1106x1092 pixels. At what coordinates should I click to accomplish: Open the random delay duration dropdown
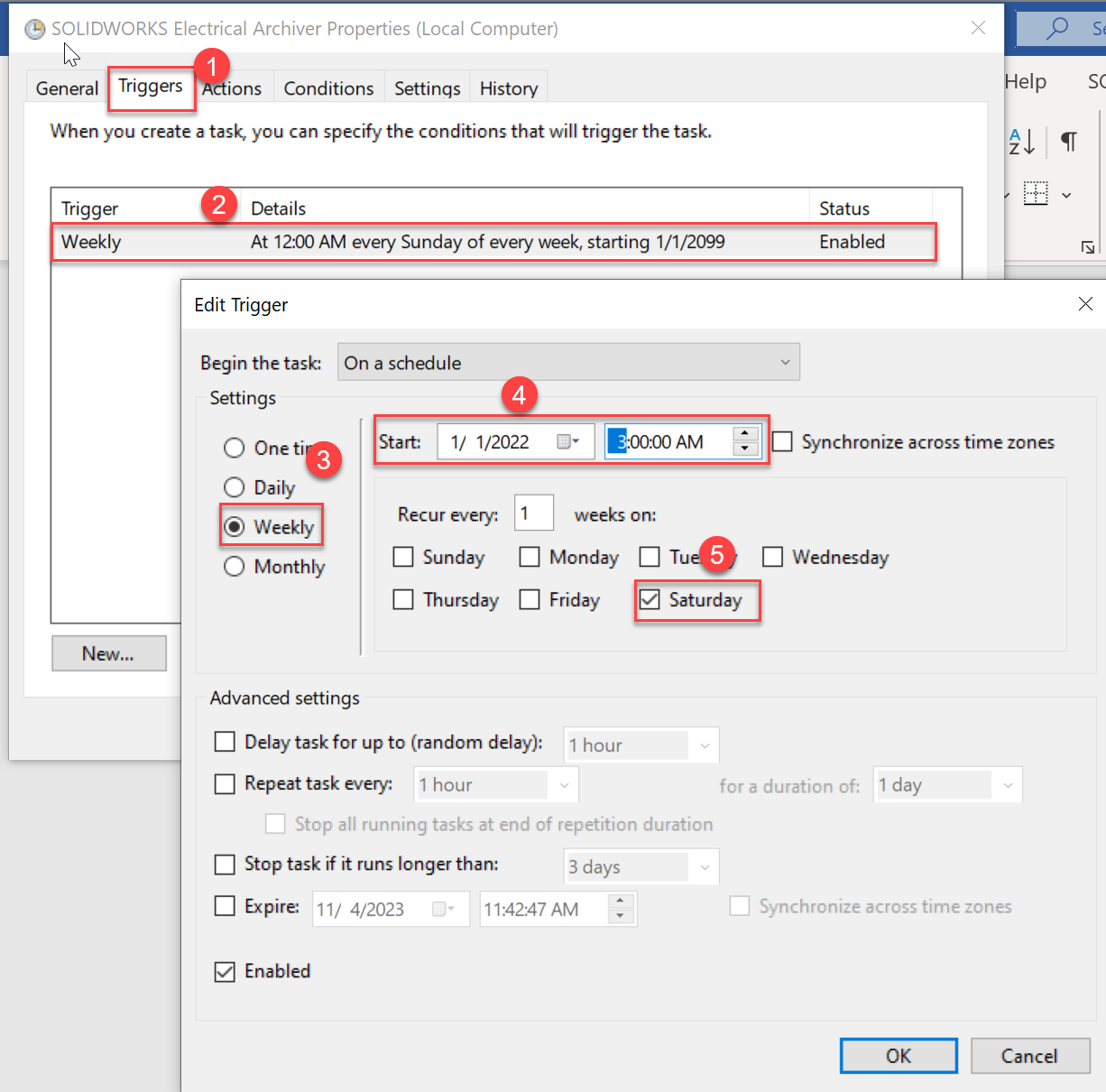pos(706,745)
